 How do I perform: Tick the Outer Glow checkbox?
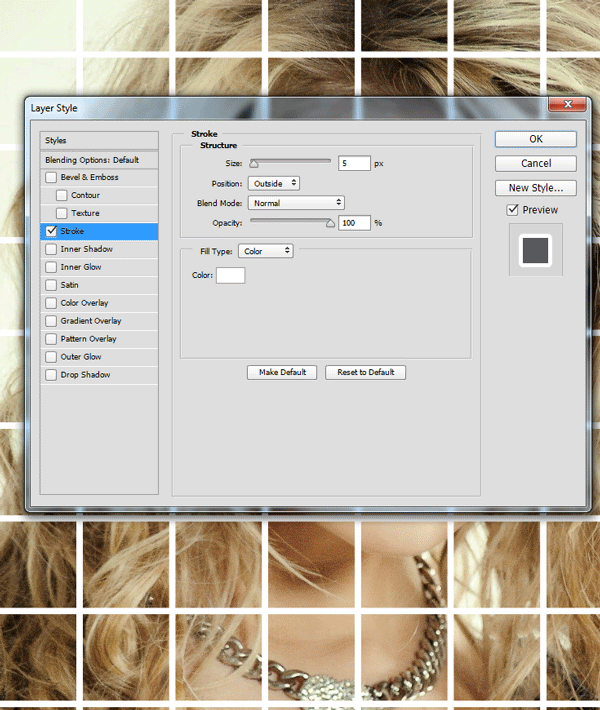coord(51,357)
